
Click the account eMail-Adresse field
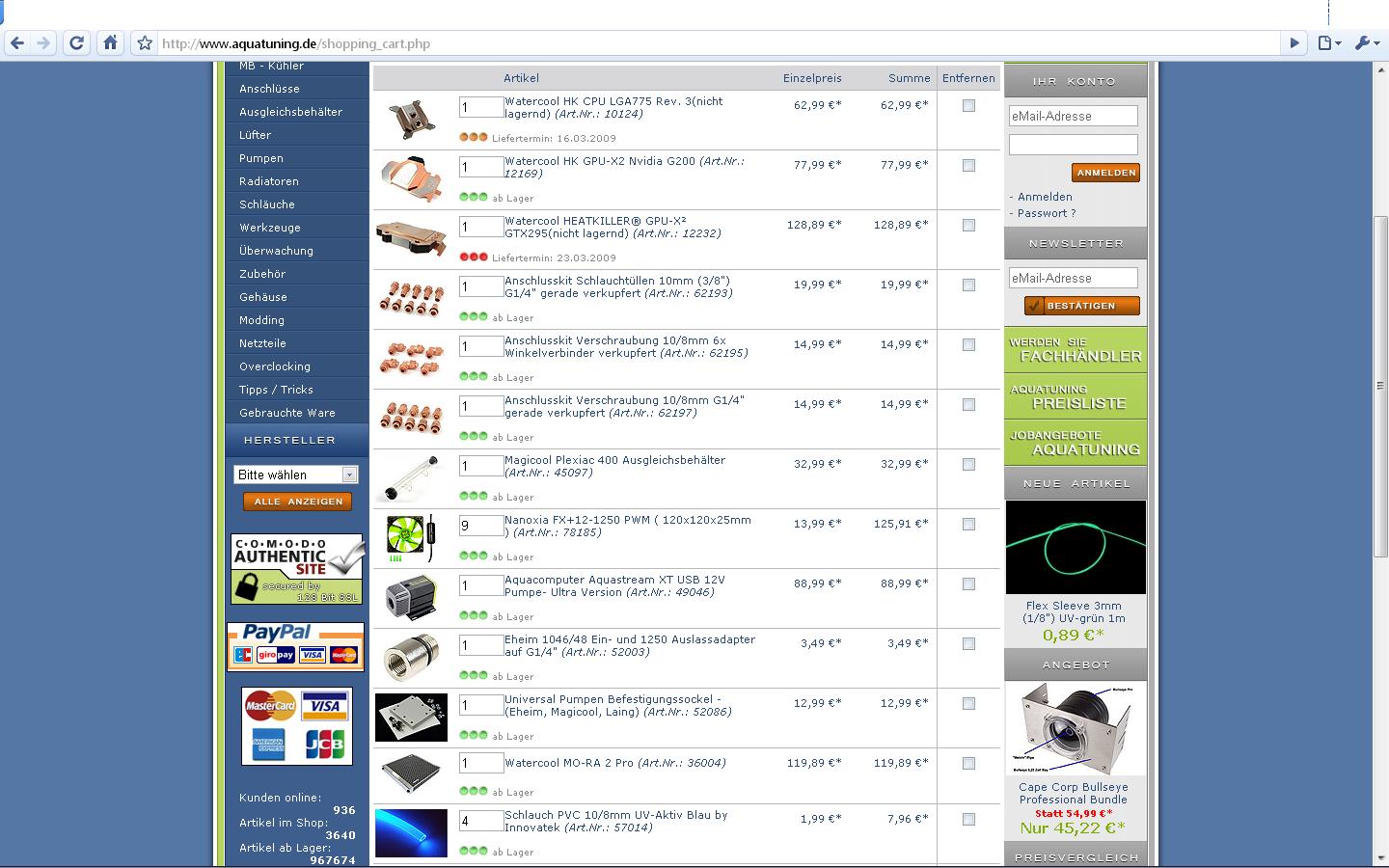pos(1074,116)
